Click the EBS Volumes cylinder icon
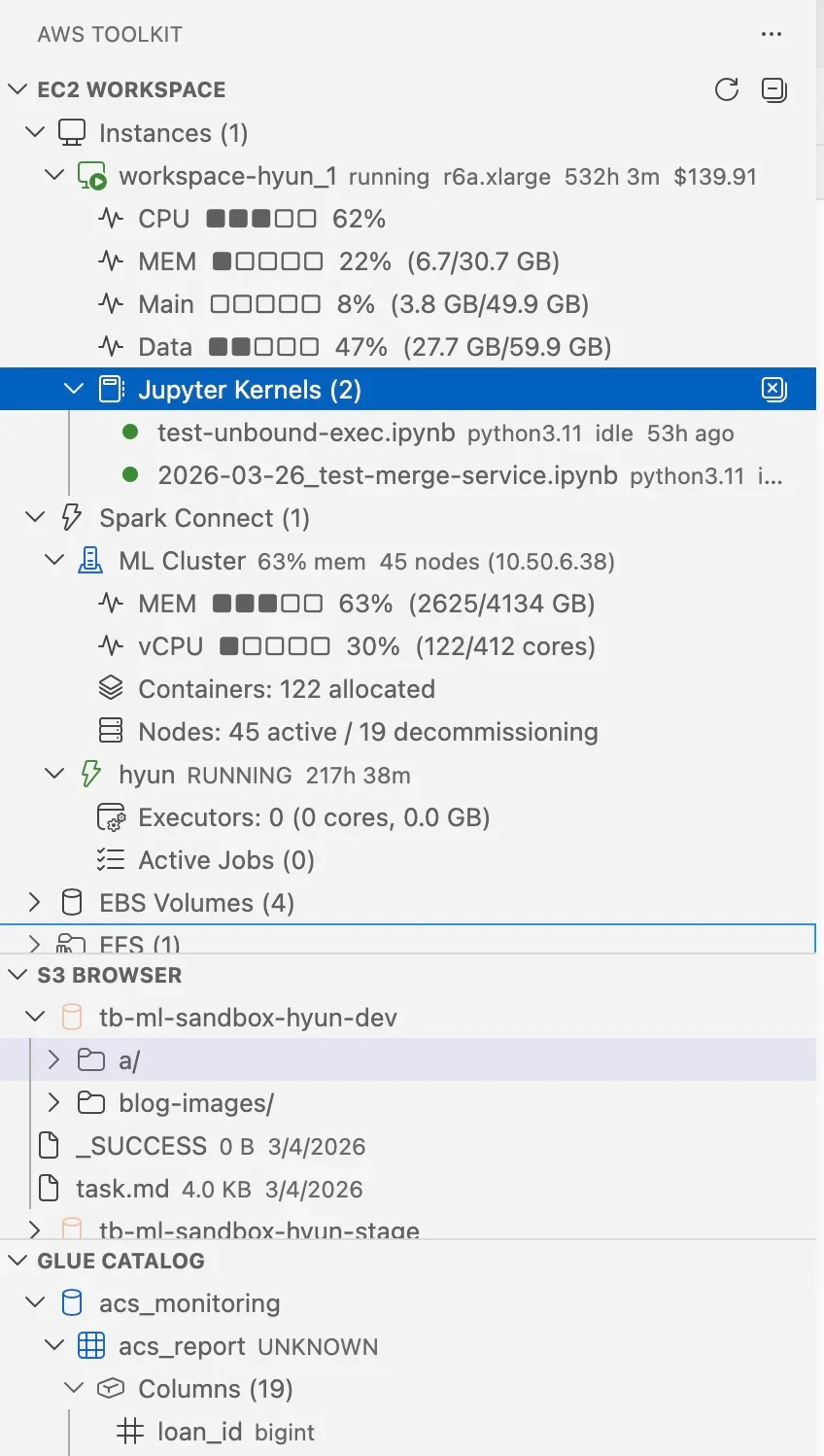824x1456 pixels. pos(72,903)
